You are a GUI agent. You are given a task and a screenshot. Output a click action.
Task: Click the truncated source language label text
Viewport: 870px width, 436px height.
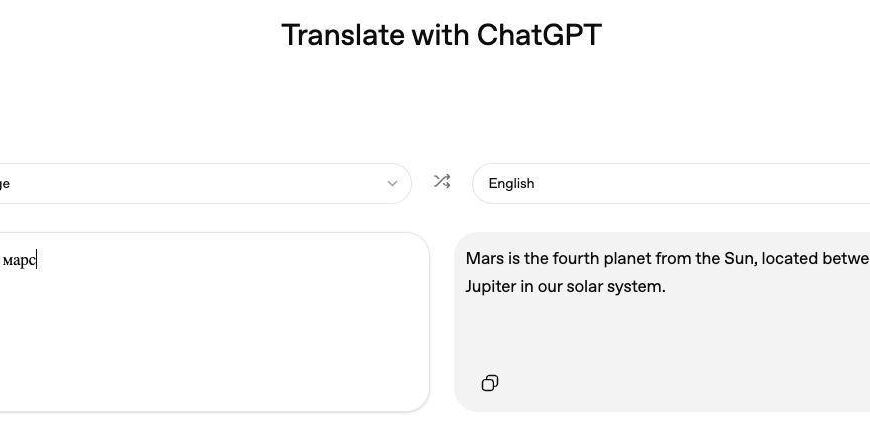tap(5, 184)
